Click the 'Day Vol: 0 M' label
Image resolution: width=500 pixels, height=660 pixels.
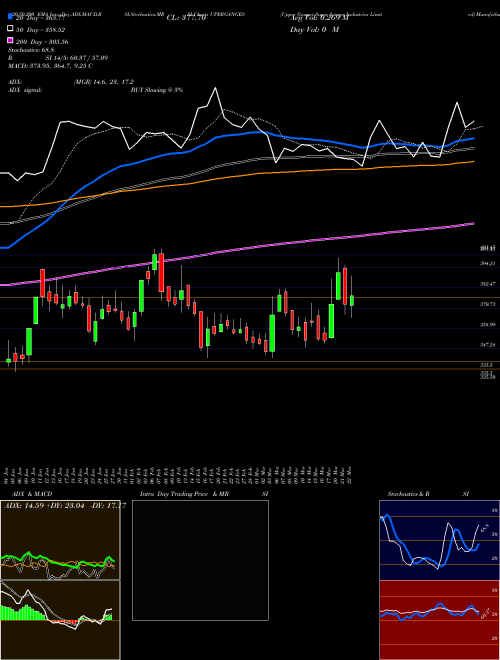[x=314, y=29]
